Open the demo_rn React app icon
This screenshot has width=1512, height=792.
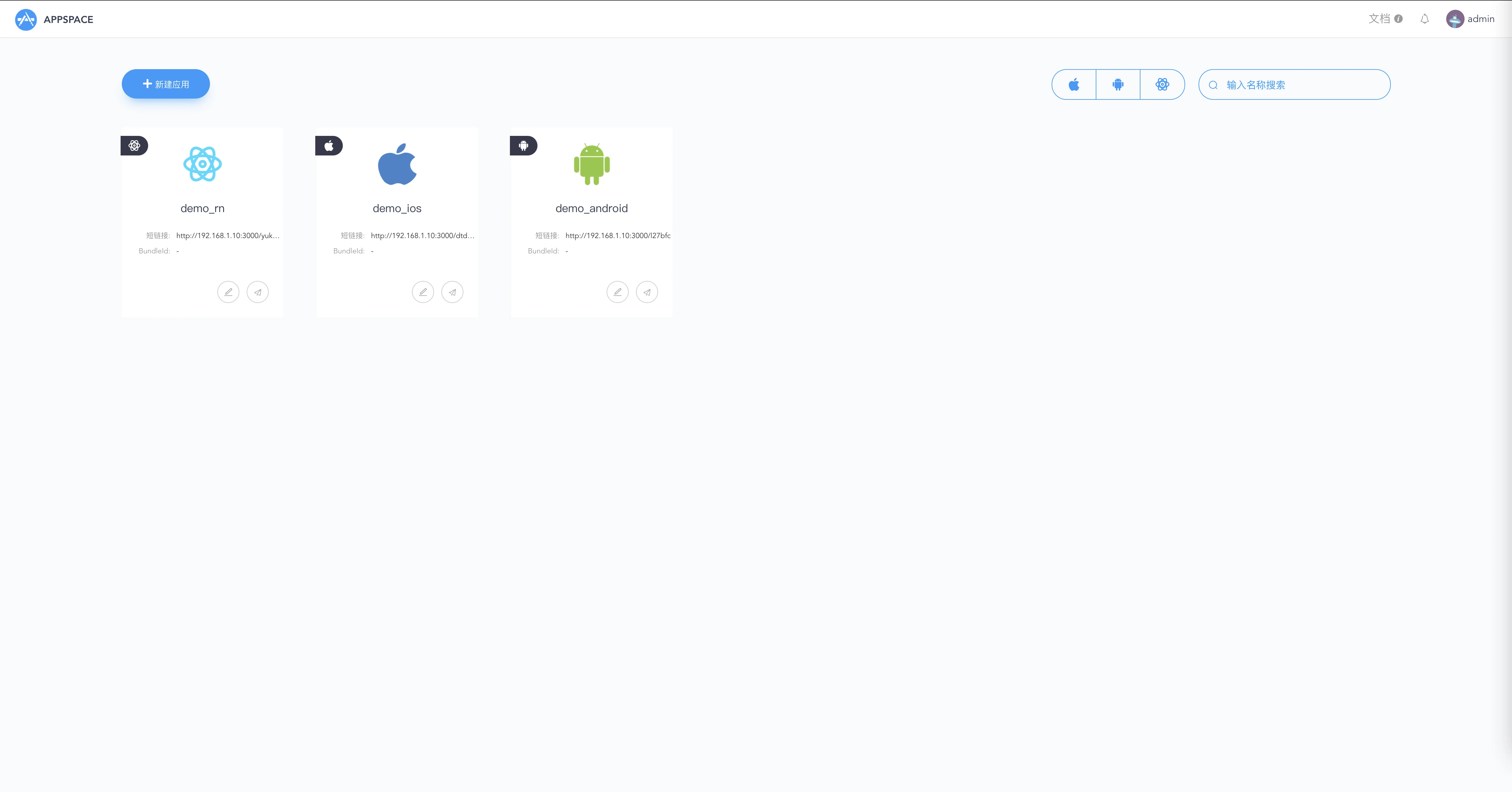[x=203, y=164]
